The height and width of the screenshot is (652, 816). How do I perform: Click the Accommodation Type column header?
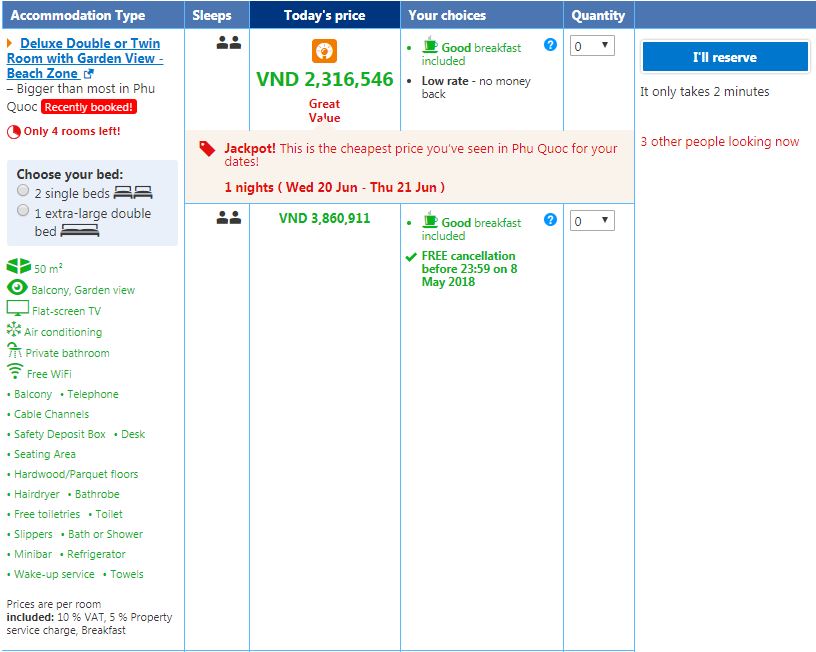pos(78,15)
